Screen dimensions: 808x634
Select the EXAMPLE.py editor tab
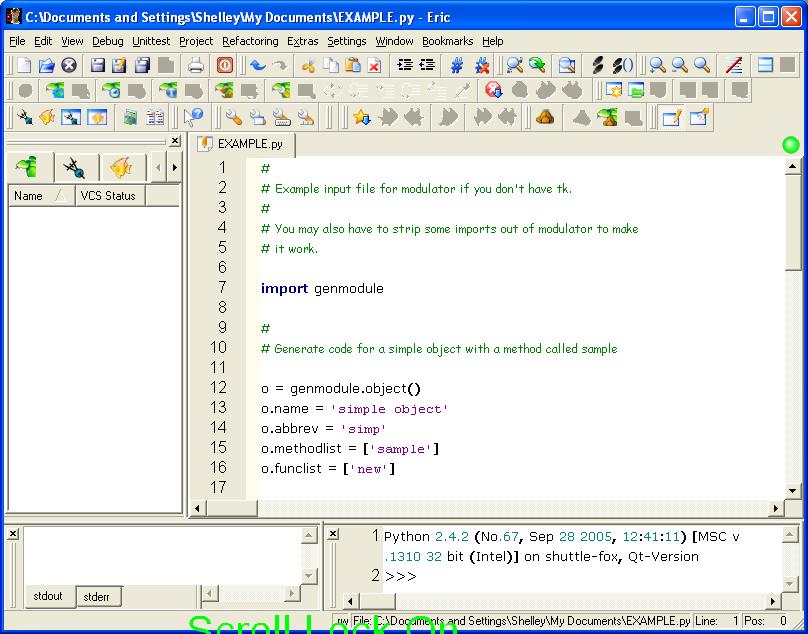coord(243,144)
